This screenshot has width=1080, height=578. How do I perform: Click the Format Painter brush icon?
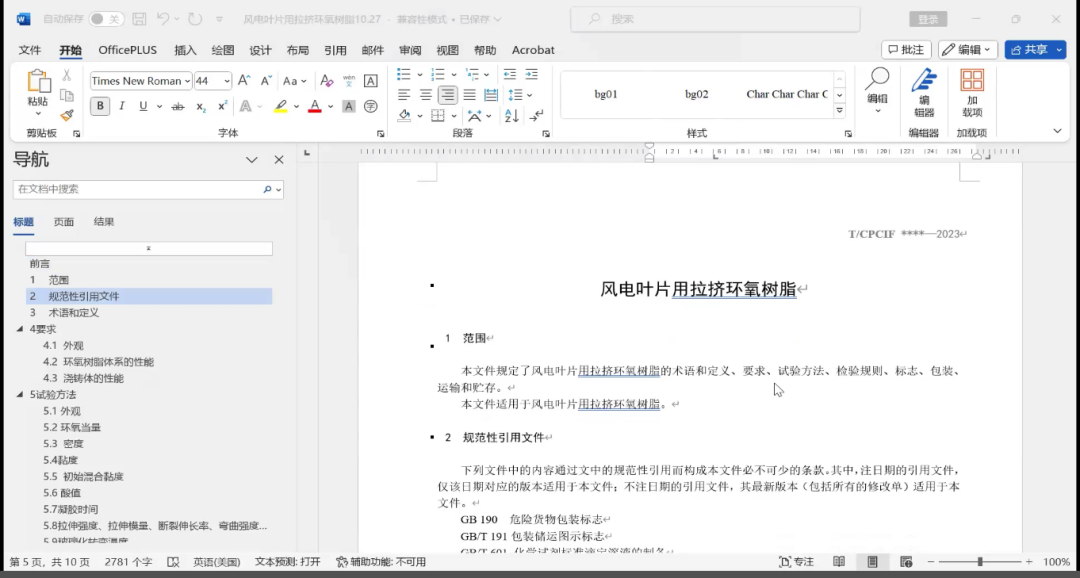67,115
